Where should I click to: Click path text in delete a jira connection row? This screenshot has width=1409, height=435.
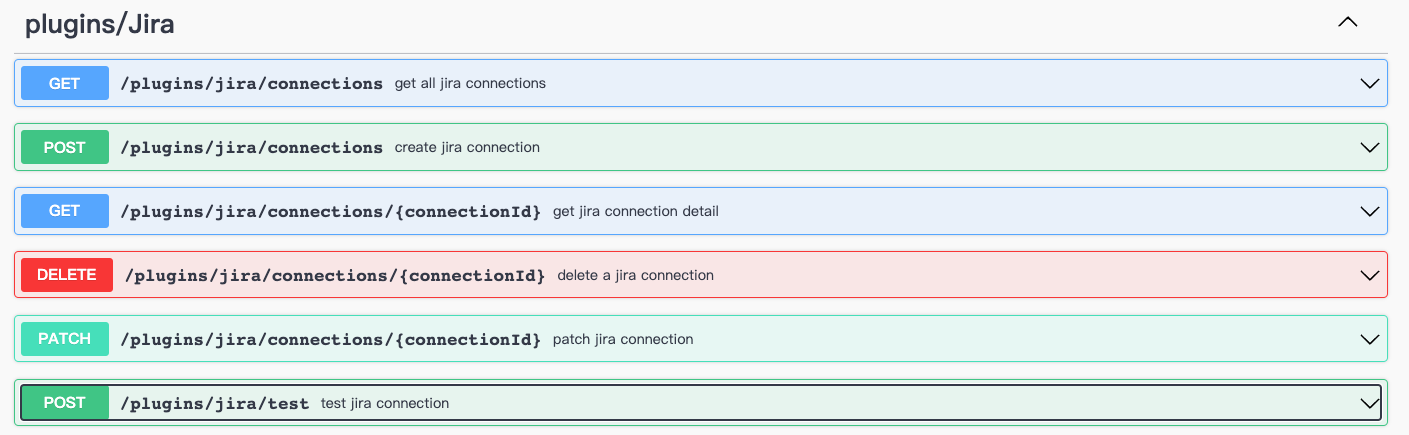pos(335,276)
